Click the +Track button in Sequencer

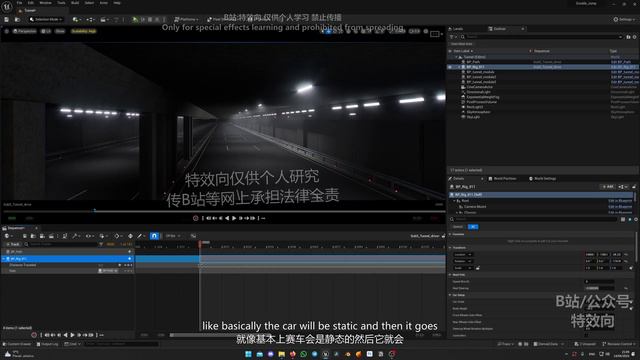[x=12, y=244]
